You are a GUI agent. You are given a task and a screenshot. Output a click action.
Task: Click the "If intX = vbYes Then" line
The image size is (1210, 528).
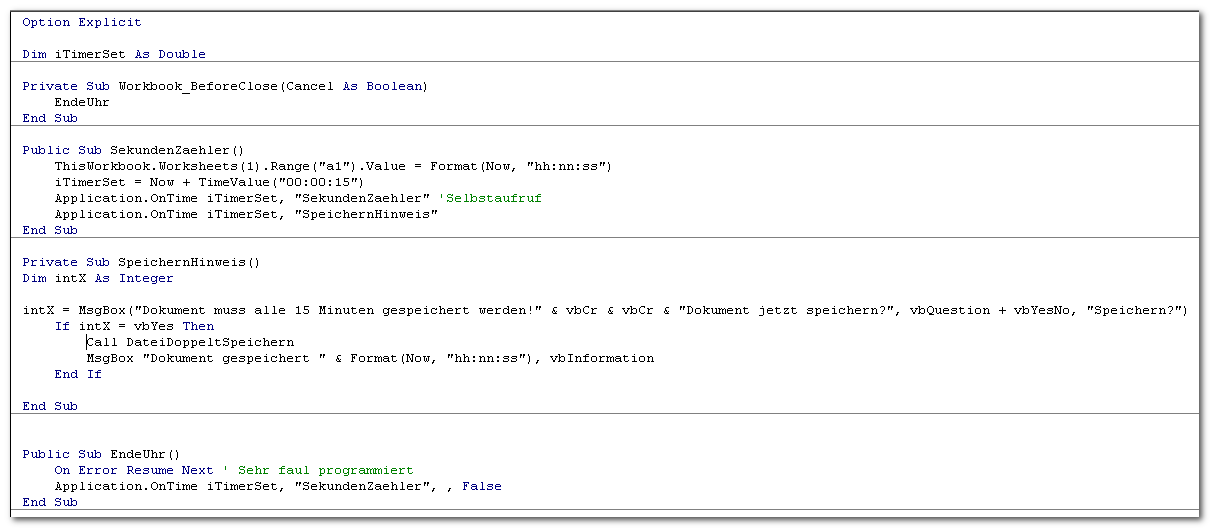pos(134,326)
